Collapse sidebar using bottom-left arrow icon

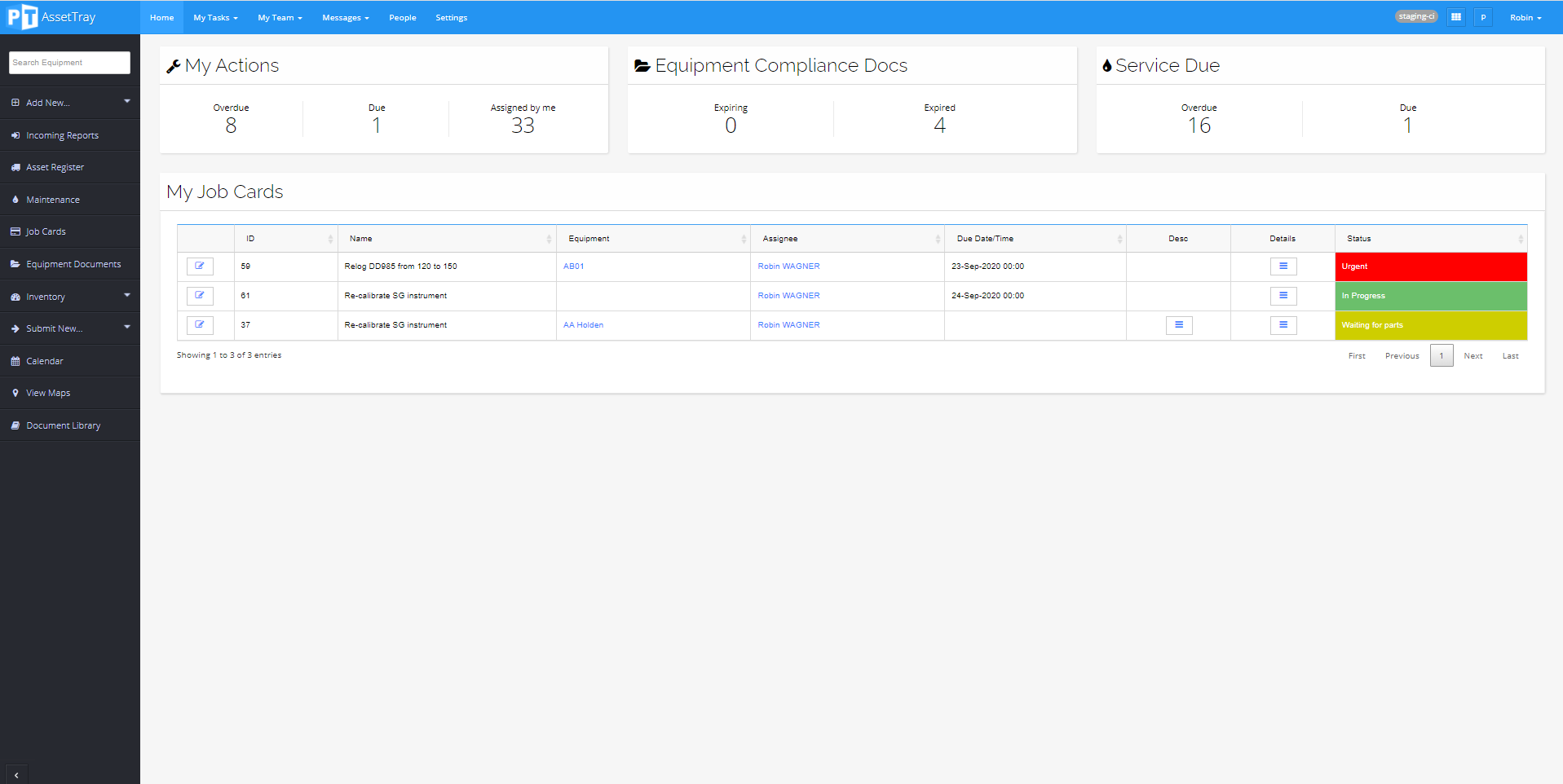16,775
